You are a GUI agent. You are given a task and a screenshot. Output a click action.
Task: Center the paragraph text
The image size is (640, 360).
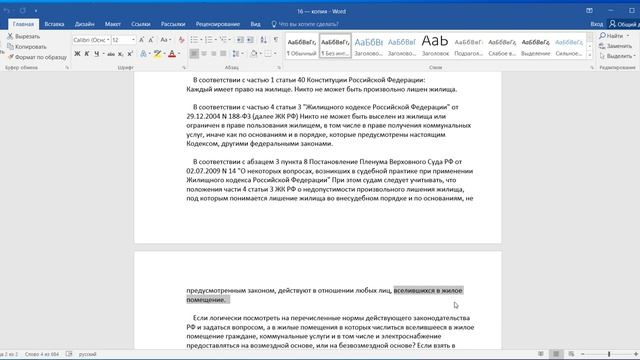204,53
